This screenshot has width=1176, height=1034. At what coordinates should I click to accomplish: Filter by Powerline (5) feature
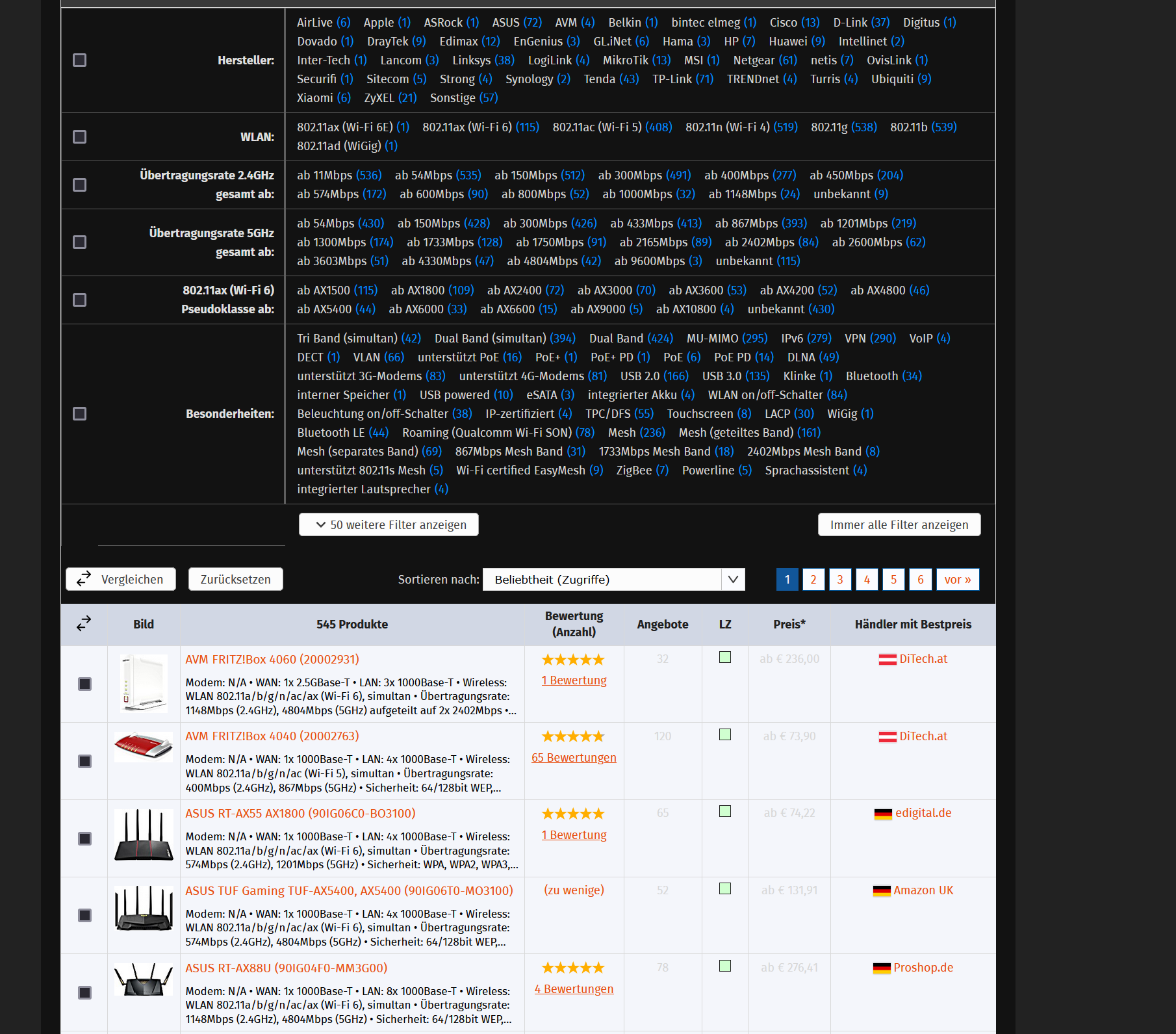pyautogui.click(x=717, y=470)
